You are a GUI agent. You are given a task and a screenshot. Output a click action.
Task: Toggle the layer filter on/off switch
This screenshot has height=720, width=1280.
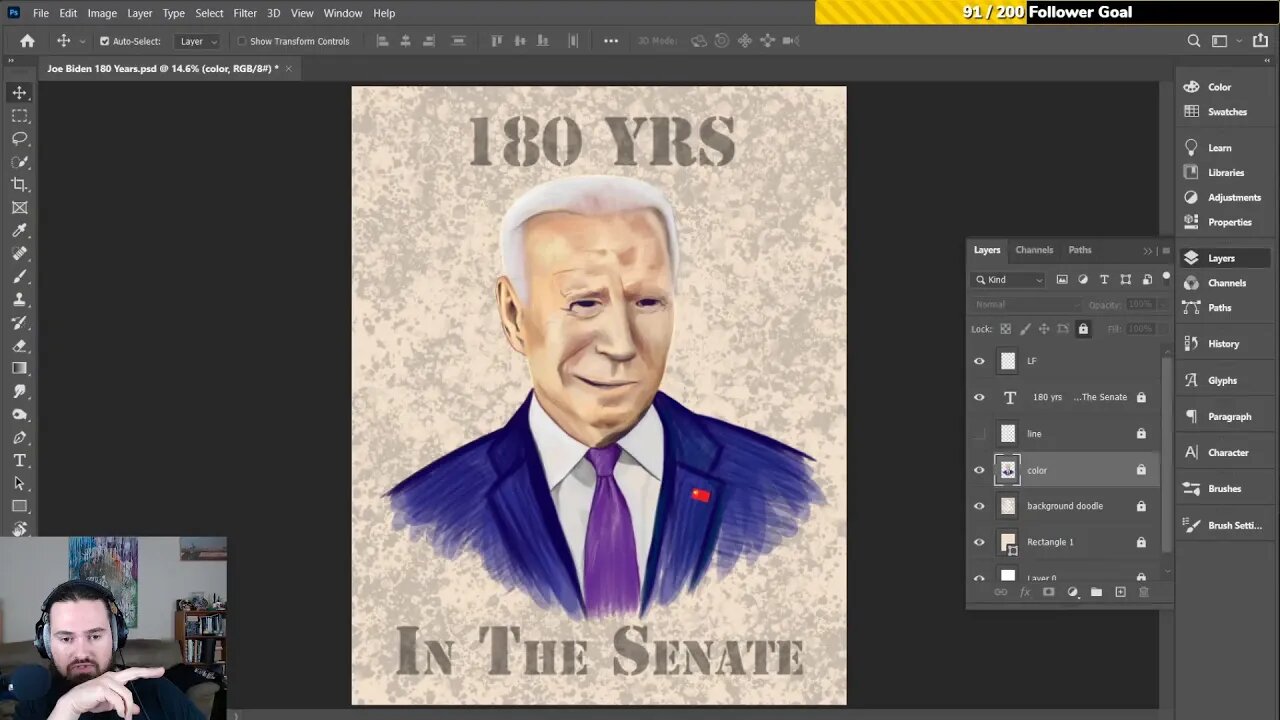pyautogui.click(x=1165, y=277)
